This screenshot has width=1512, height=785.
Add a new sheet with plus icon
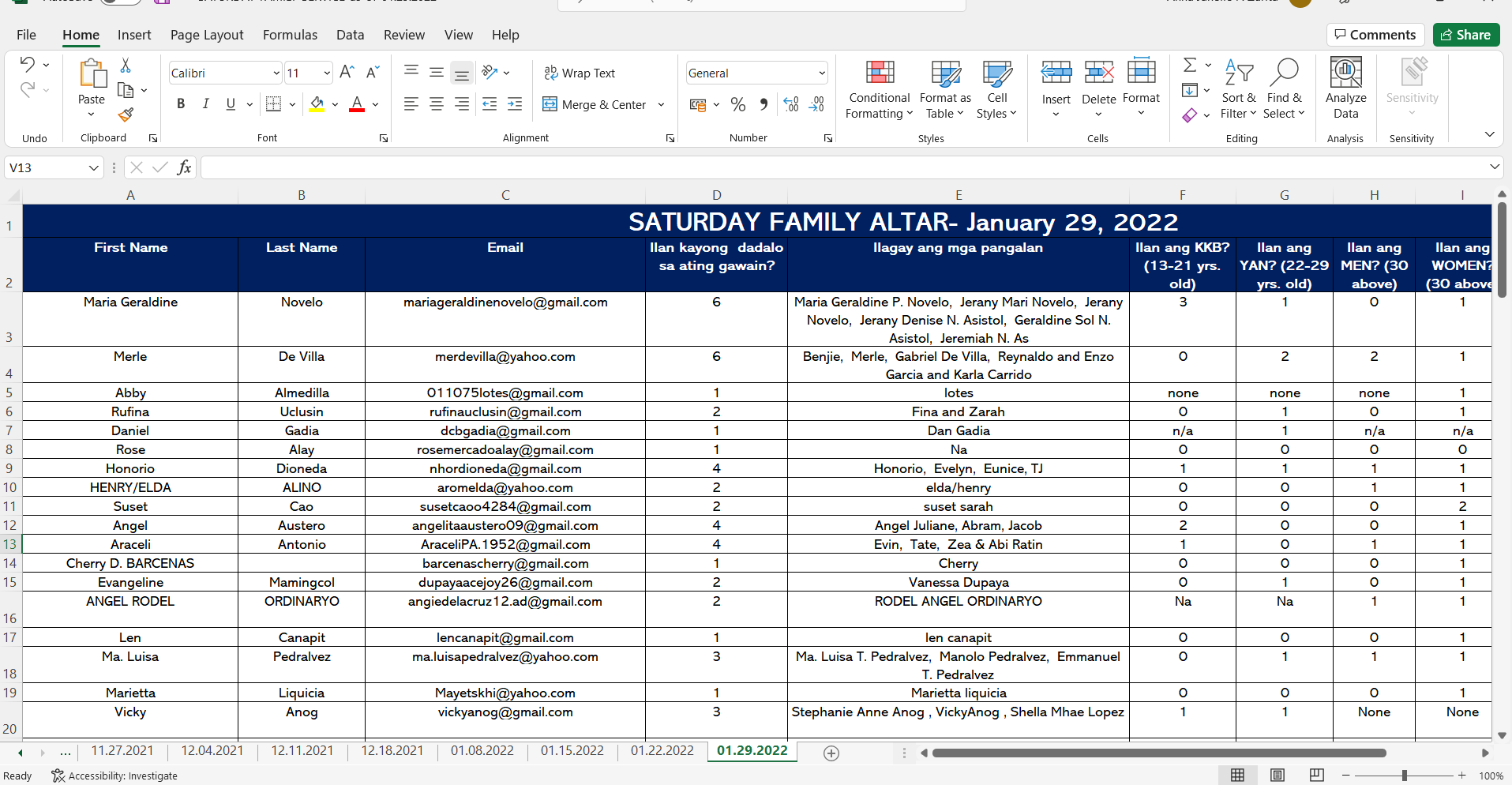pos(831,753)
